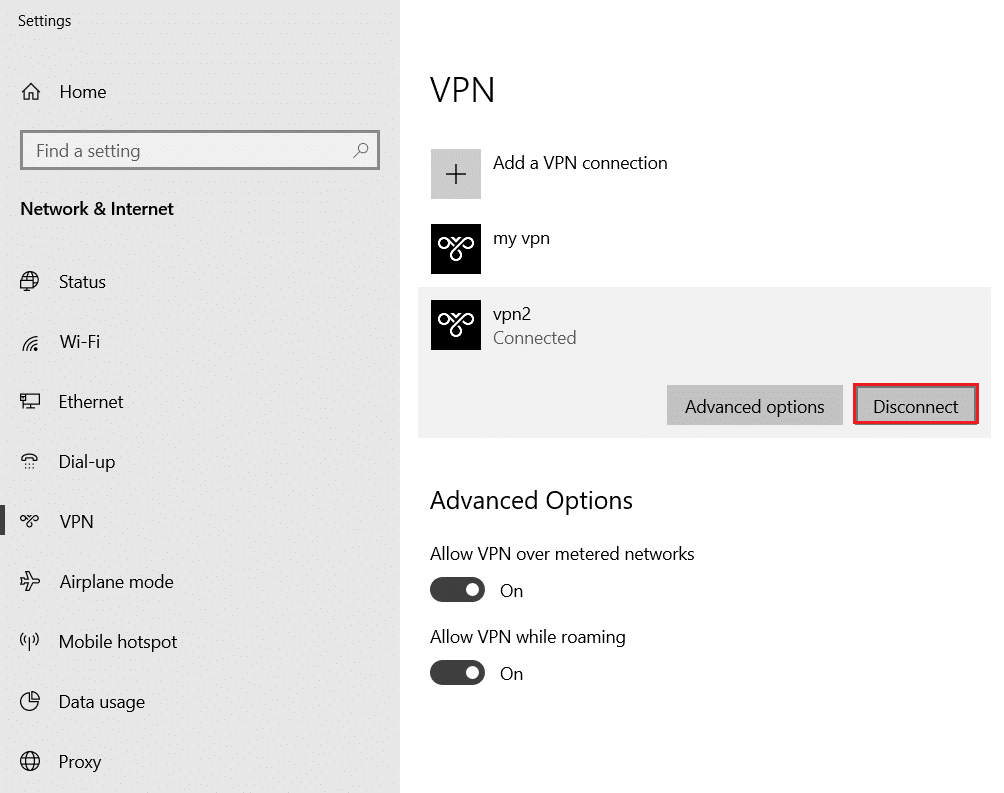This screenshot has width=1004, height=793.
Task: Open Mobile hotspot via antenna icon
Action: point(31,641)
